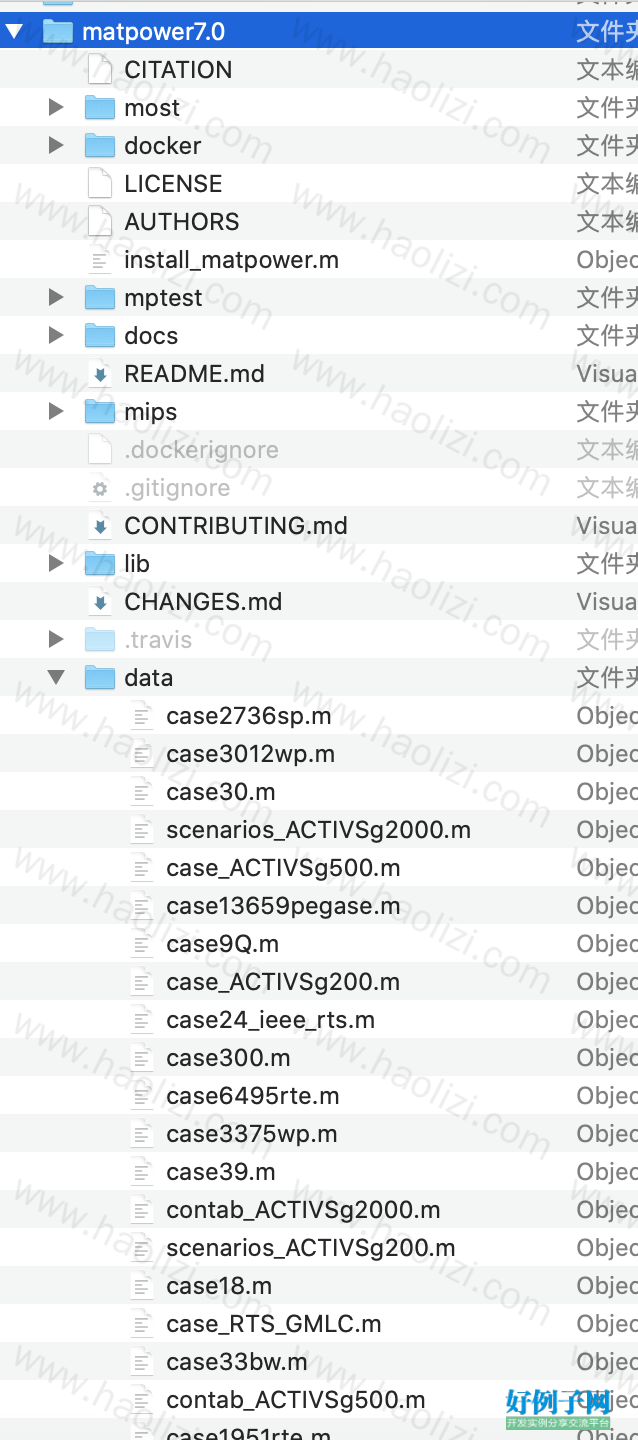This screenshot has height=1440, width=638.
Task: Select the case39.m file
Action: [x=220, y=1172]
